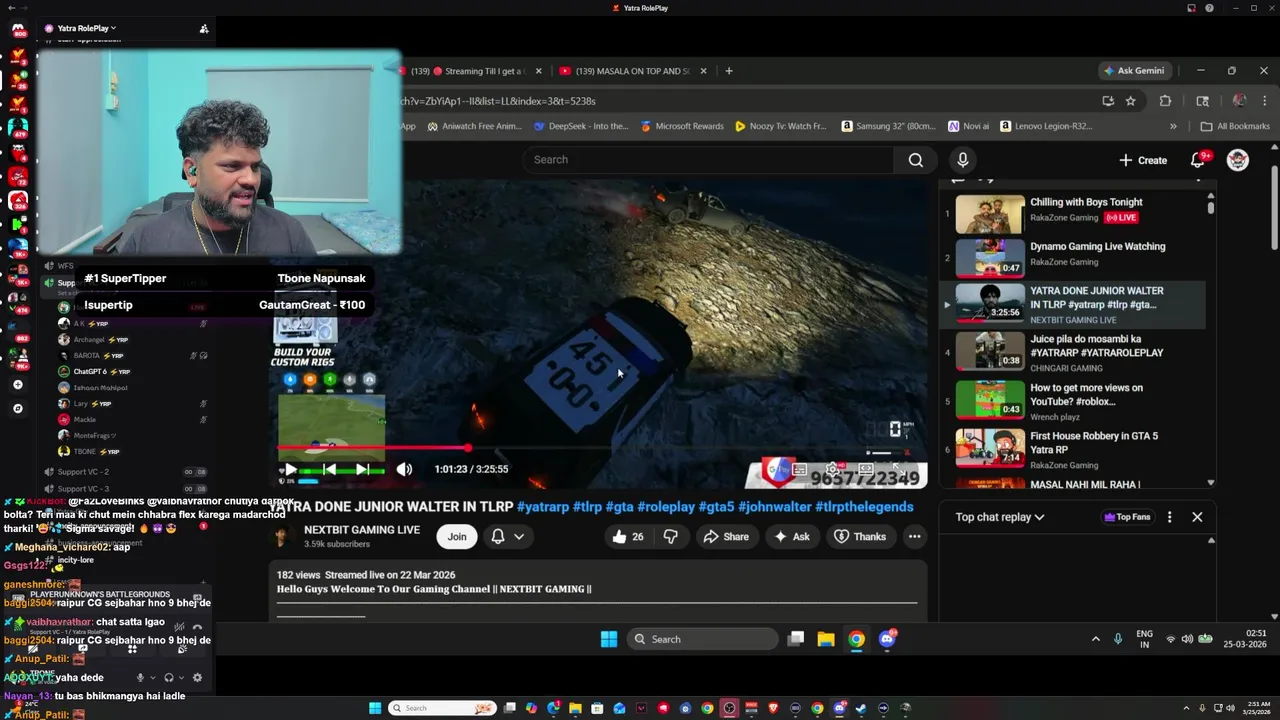Go to previous video in player
The width and height of the screenshot is (1280, 720).
point(329,469)
